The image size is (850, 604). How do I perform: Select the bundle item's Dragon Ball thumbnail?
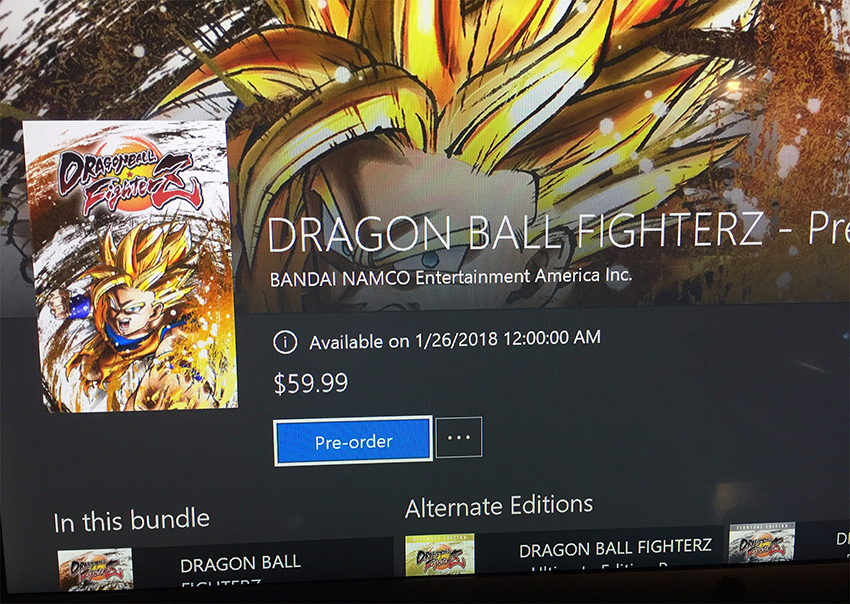pos(95,568)
